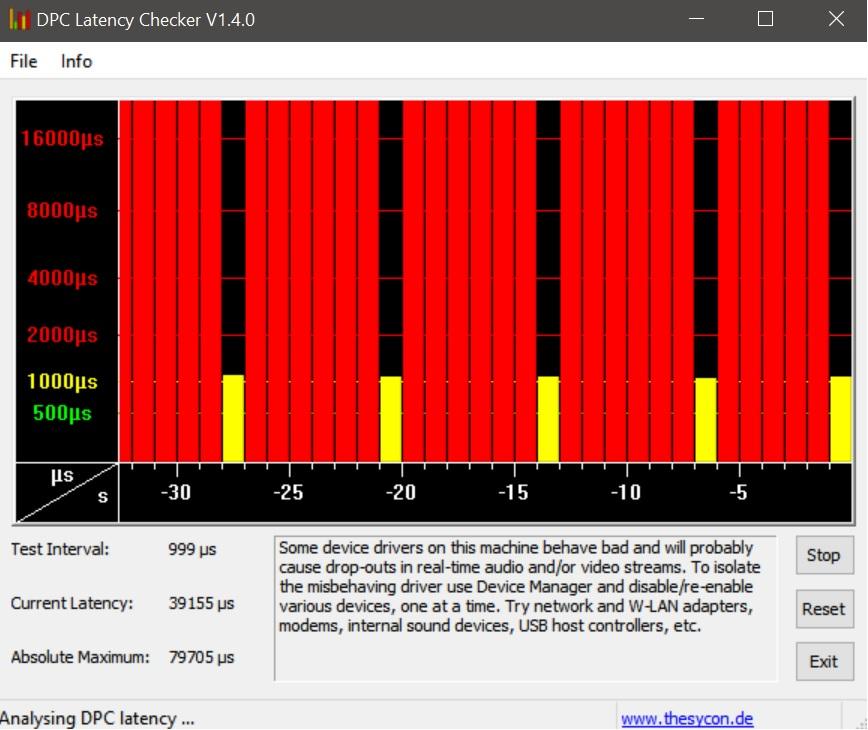Minimize the DPC Latency Checker window
This screenshot has height=730, width=868.
[696, 19]
